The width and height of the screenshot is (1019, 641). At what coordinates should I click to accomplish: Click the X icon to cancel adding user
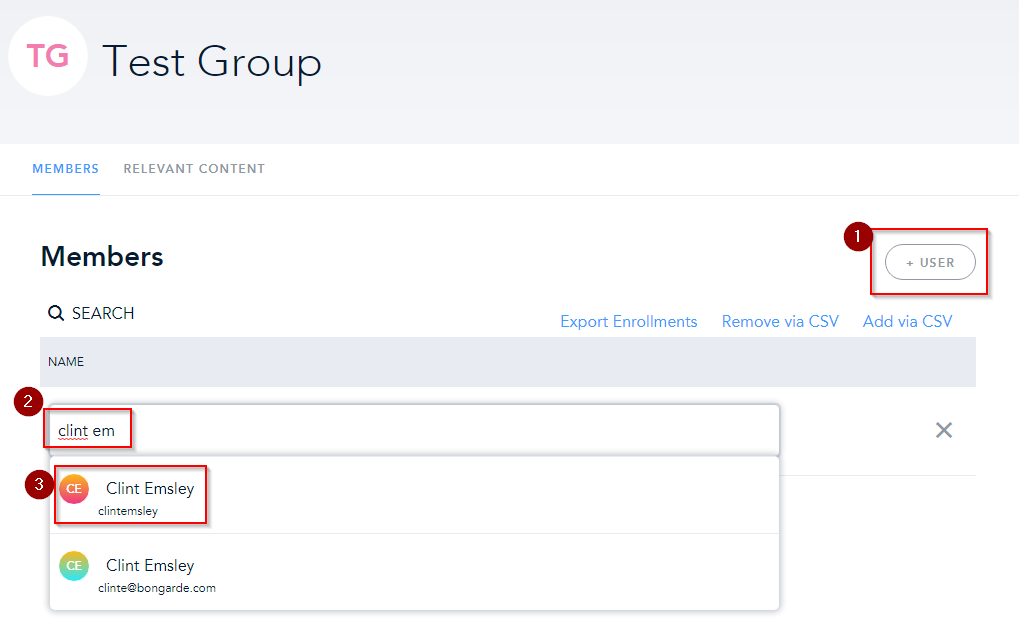tap(943, 430)
